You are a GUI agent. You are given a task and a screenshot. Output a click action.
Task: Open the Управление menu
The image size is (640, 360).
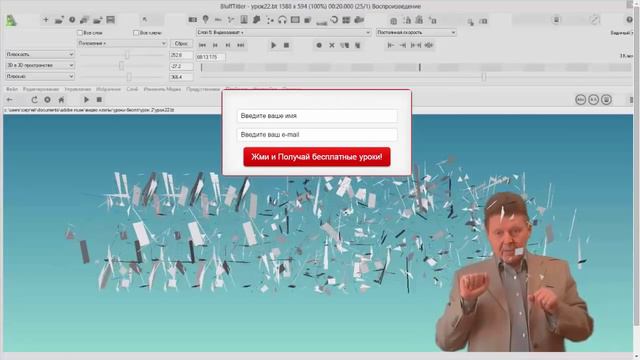coord(78,89)
